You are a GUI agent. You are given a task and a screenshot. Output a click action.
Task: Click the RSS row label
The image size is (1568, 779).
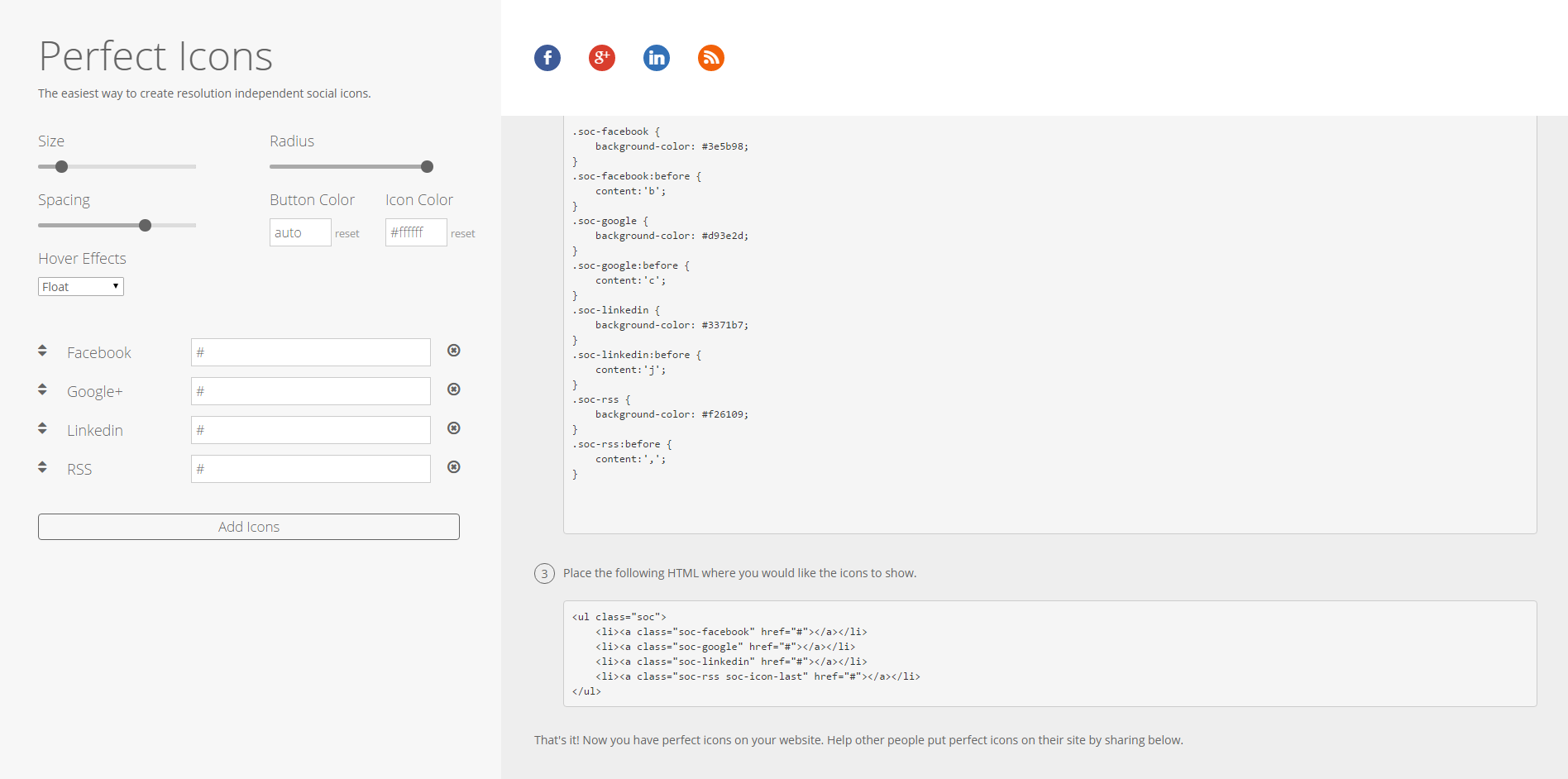click(79, 470)
